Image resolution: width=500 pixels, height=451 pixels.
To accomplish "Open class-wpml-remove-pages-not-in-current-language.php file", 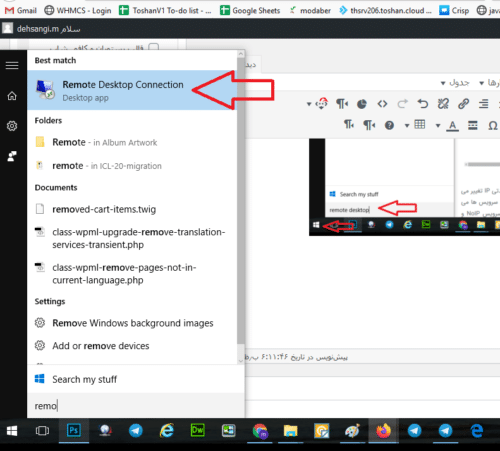I will (132, 274).
